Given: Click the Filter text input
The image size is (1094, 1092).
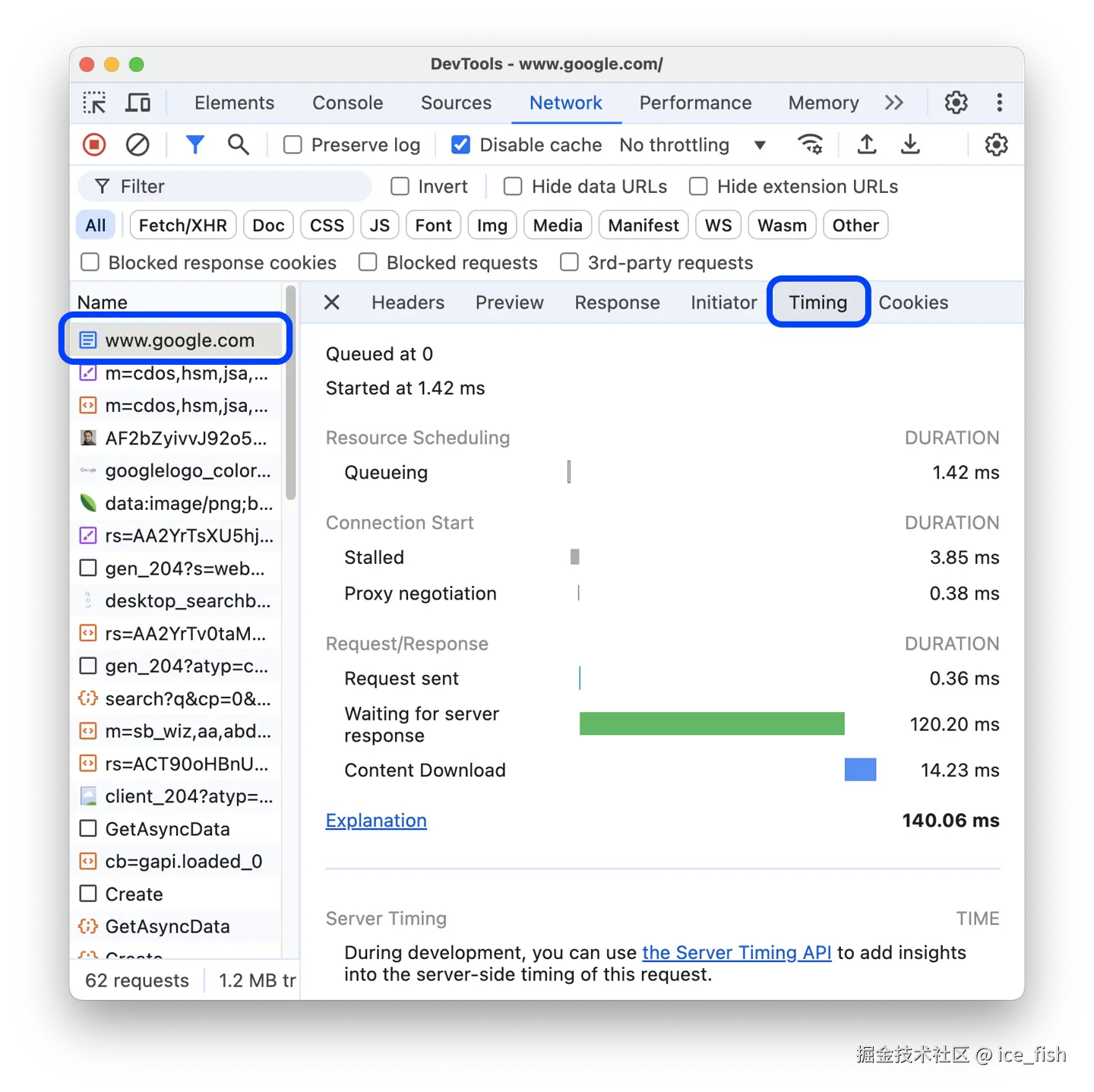Looking at the screenshot, I should click(225, 186).
